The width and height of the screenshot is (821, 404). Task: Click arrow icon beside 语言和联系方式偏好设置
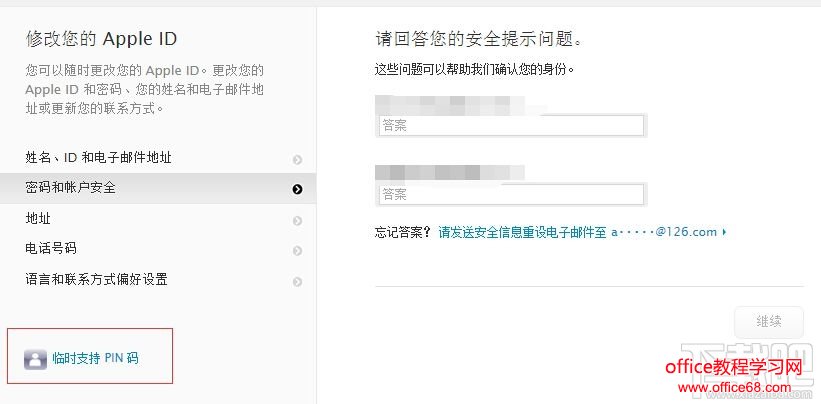tap(297, 281)
